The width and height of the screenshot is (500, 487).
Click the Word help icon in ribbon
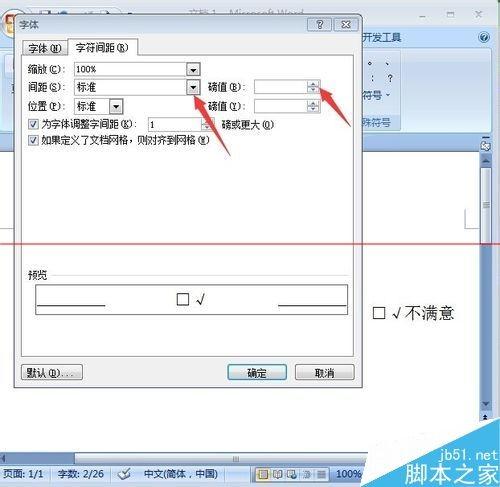pyautogui.click(x=484, y=37)
